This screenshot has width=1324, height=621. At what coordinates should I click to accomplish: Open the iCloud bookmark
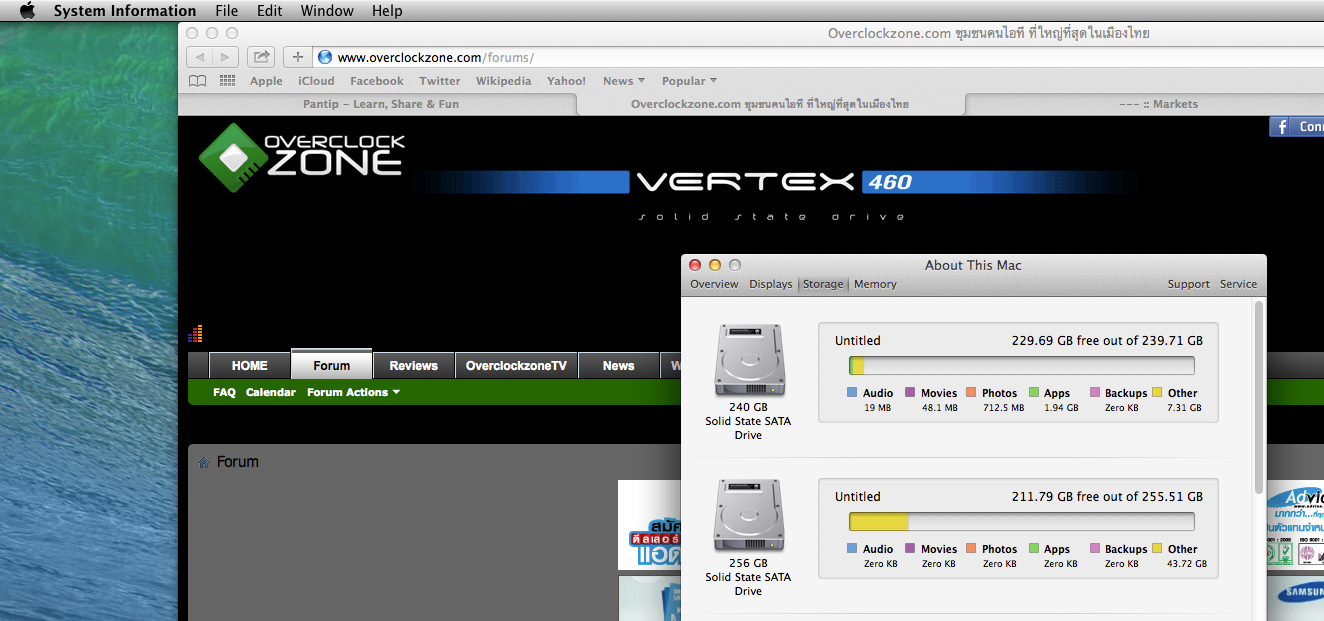coord(316,81)
